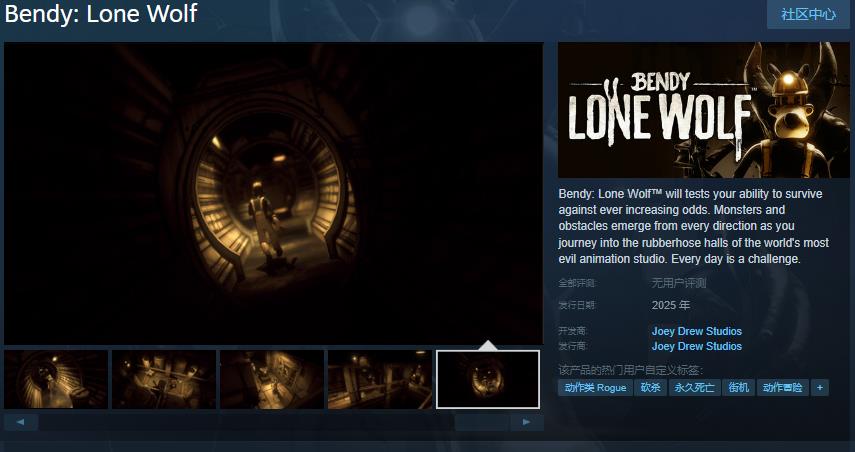Open the 社区中心 community hub button
This screenshot has width=855, height=452.
pos(808,14)
